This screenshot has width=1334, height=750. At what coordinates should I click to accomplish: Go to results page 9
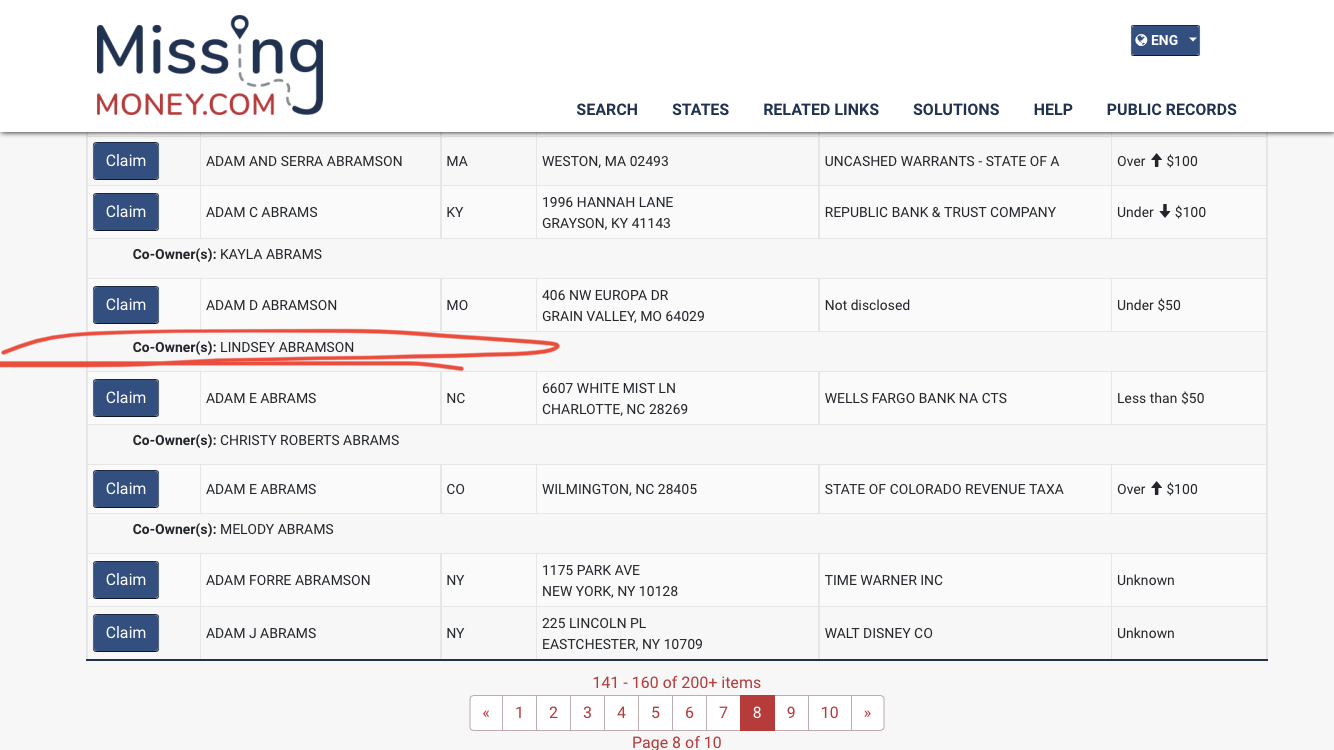[791, 713]
